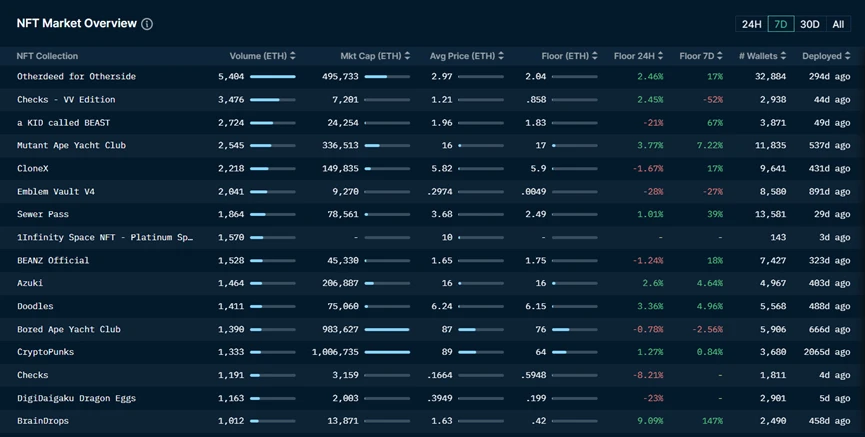
Task: Open BrainDrops collection
Action: click(43, 421)
